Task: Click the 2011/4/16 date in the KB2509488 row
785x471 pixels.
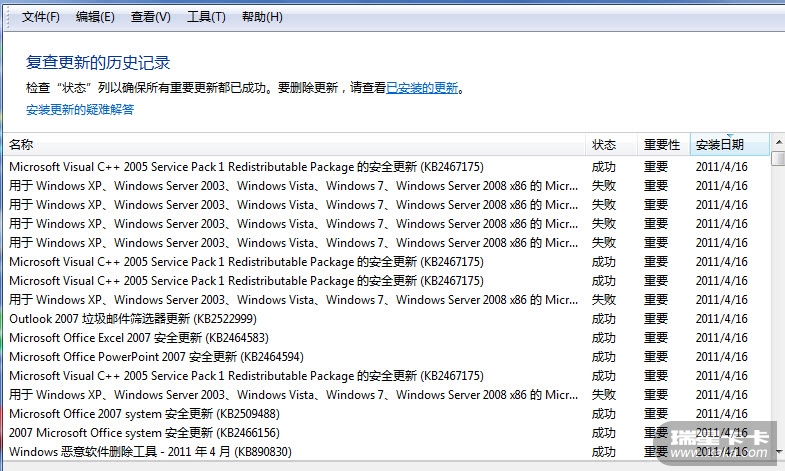Action: pyautogui.click(x=721, y=414)
